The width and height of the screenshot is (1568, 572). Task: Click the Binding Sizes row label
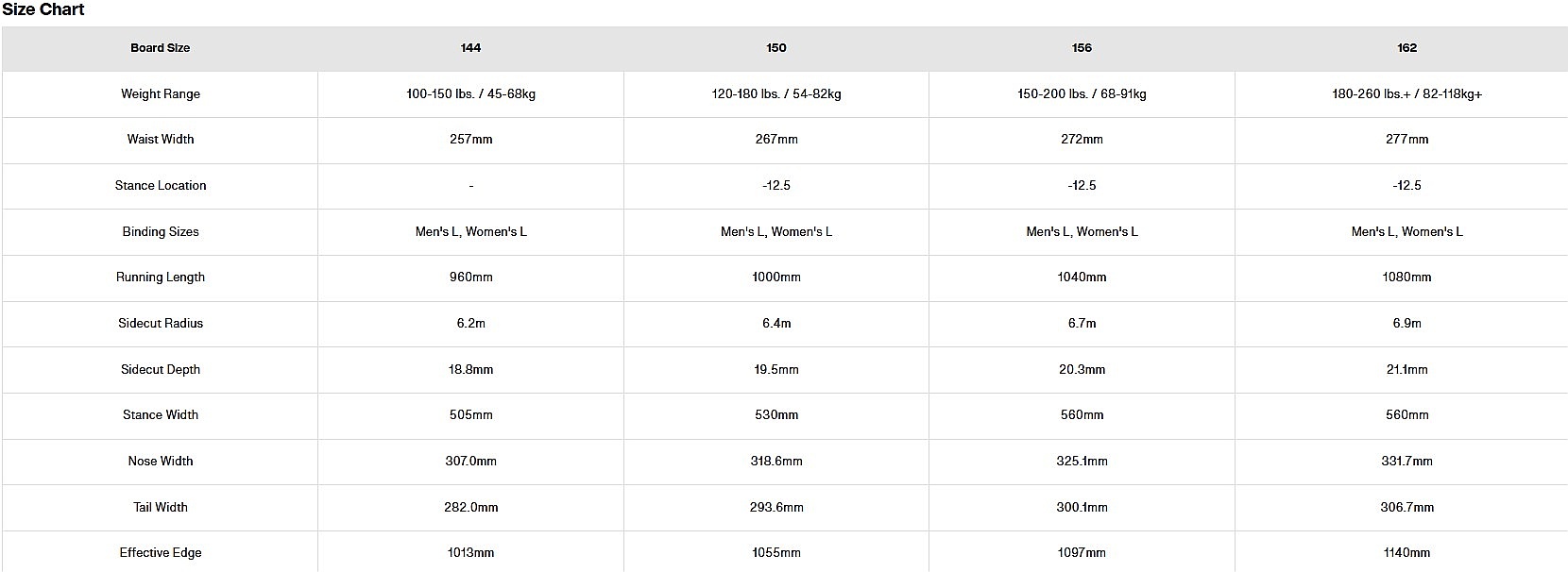click(161, 232)
